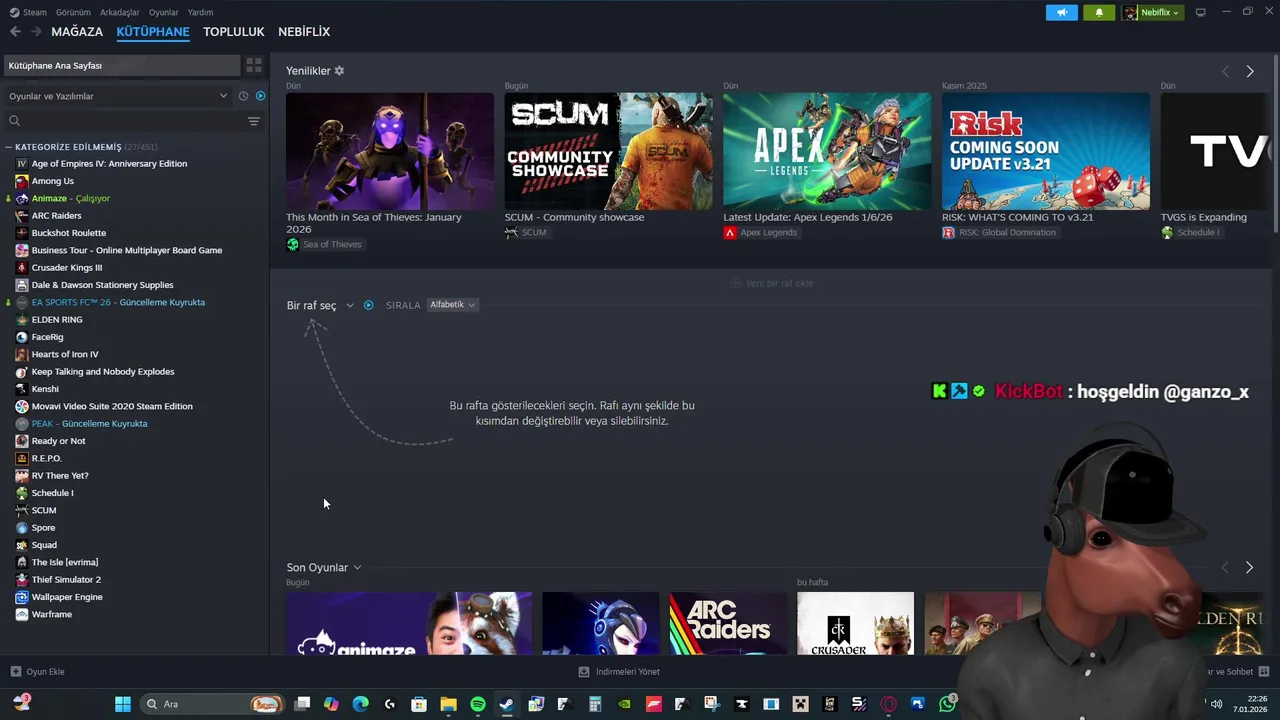Viewport: 1280px width, 720px height.
Task: Open the TOPLULUK tab
Action: tap(233, 32)
